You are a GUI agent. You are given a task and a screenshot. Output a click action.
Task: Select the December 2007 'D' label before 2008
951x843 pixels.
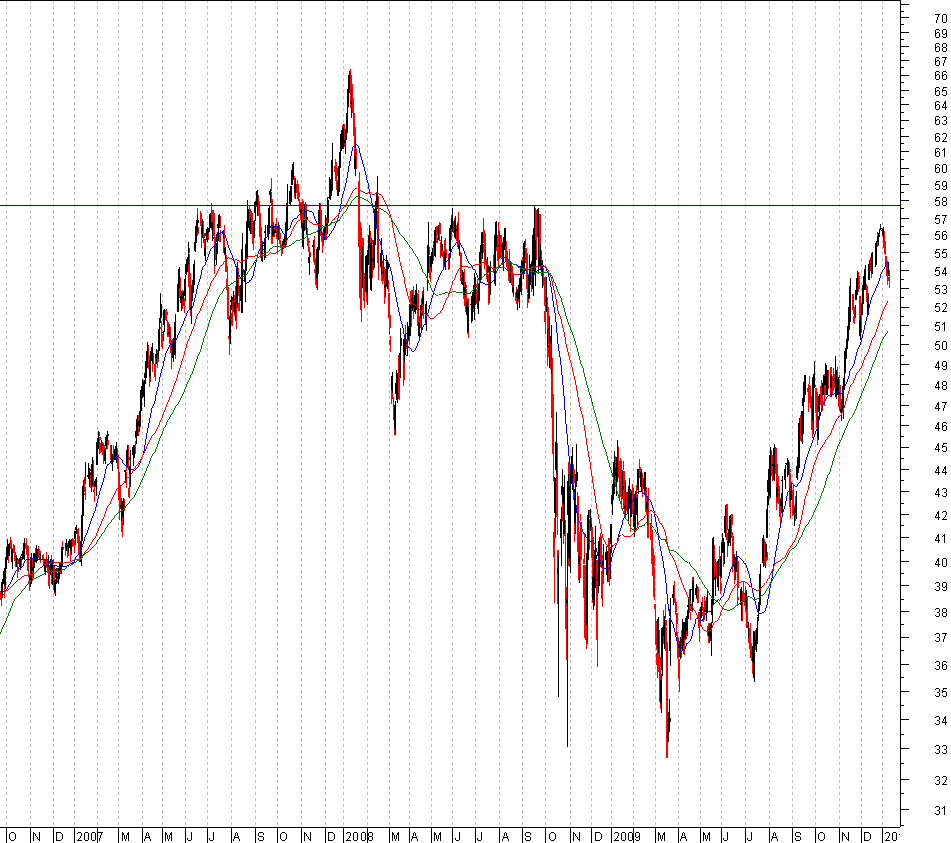[331, 837]
